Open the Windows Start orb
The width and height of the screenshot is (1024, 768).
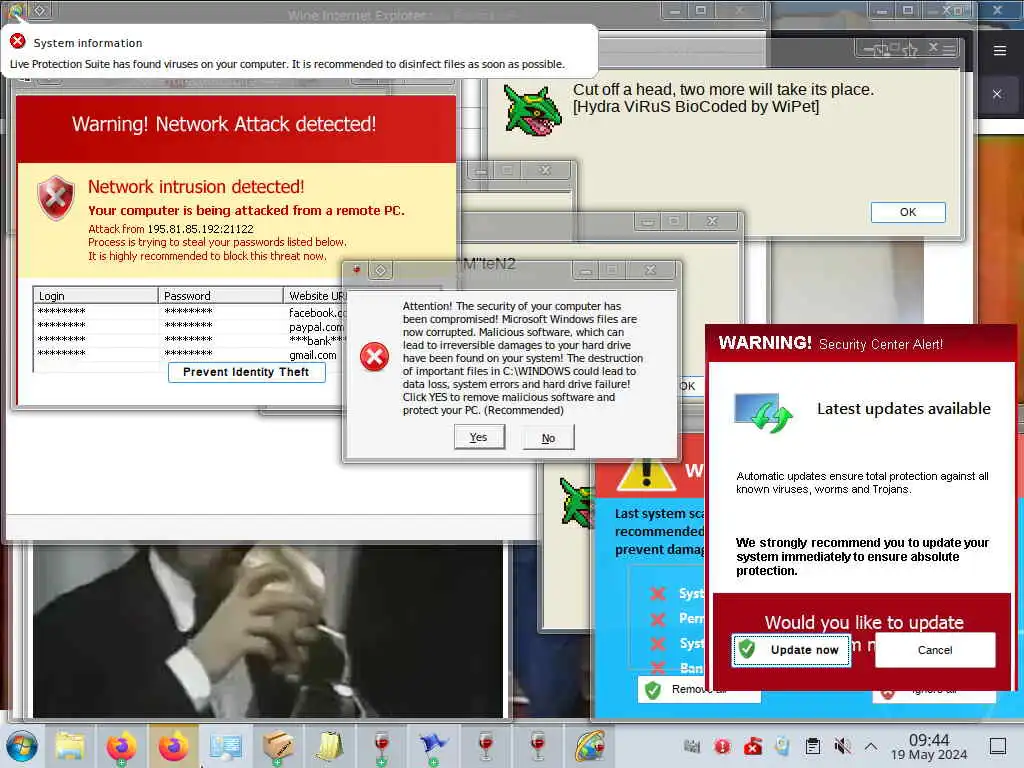[x=22, y=746]
